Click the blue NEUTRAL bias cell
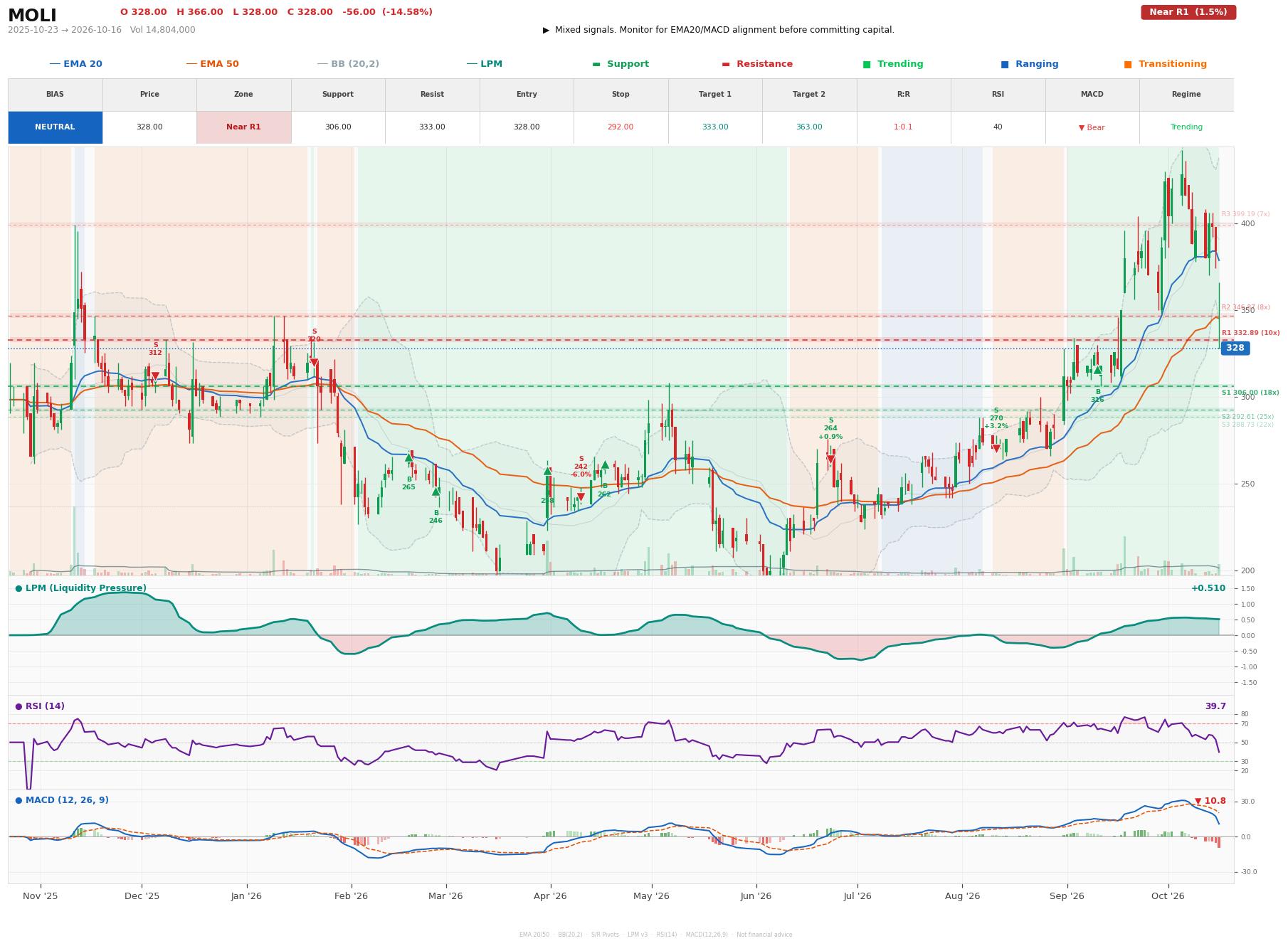 (55, 127)
